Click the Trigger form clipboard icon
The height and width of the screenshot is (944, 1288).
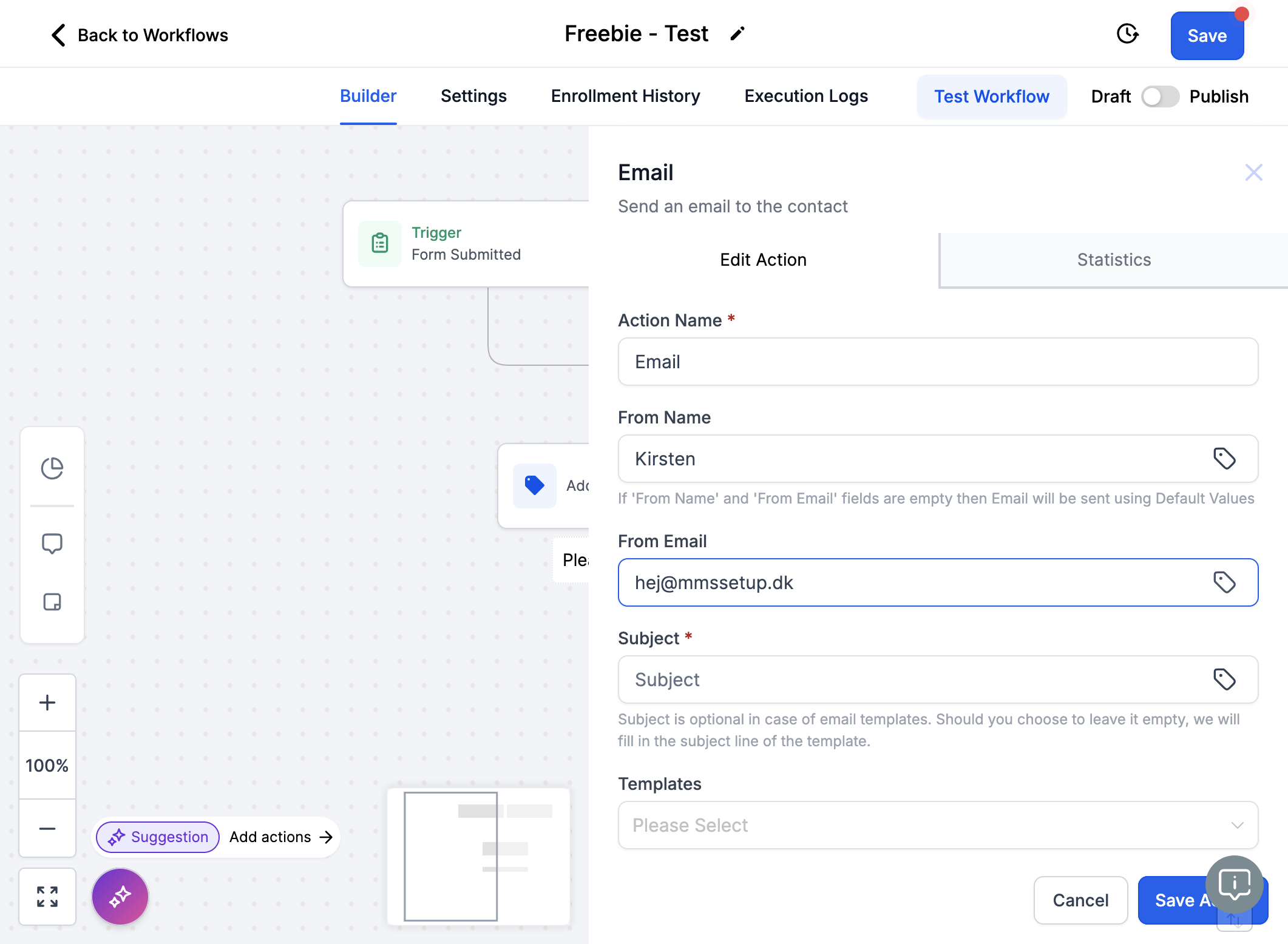380,244
